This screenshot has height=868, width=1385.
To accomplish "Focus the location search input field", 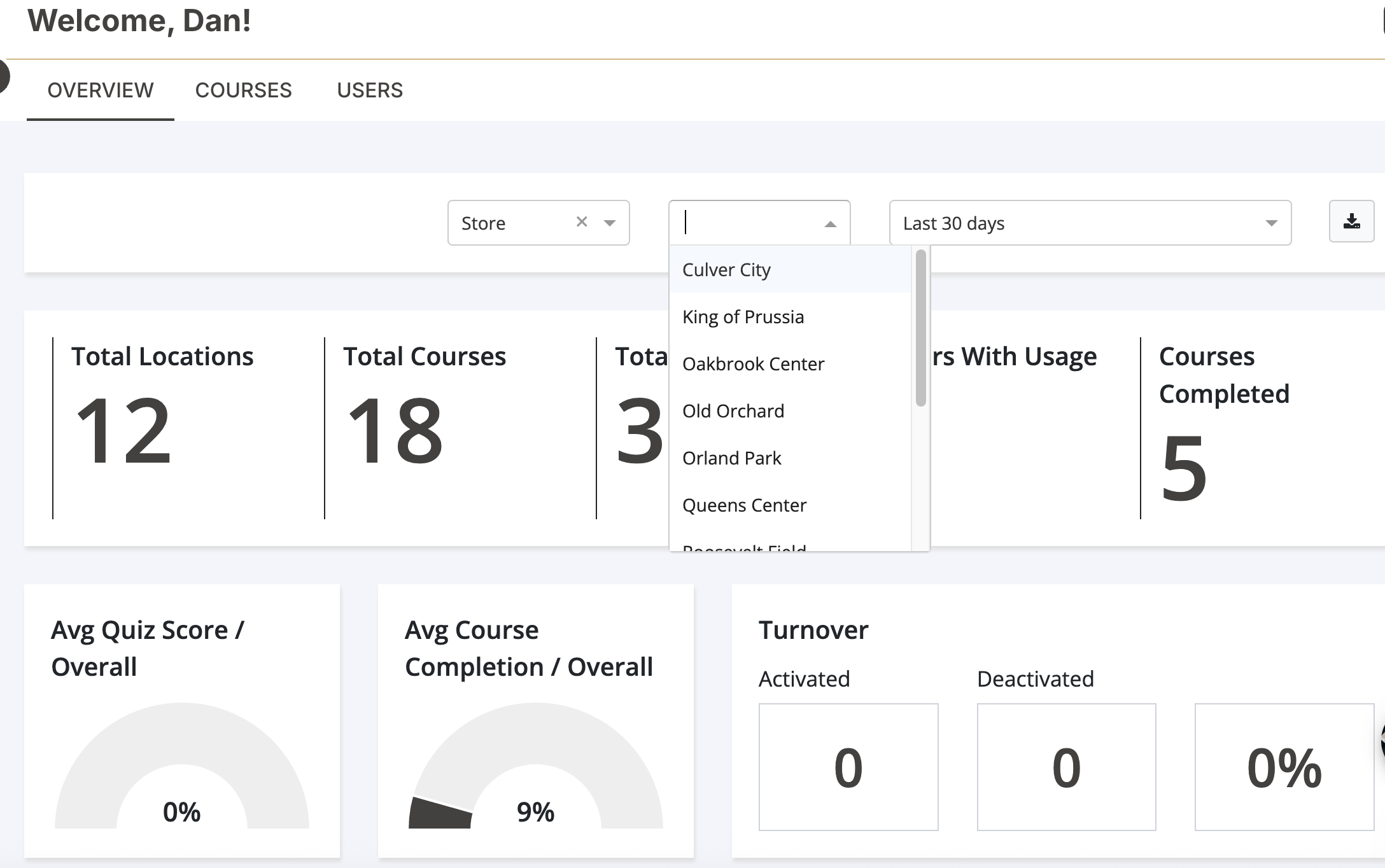I will pos(750,223).
